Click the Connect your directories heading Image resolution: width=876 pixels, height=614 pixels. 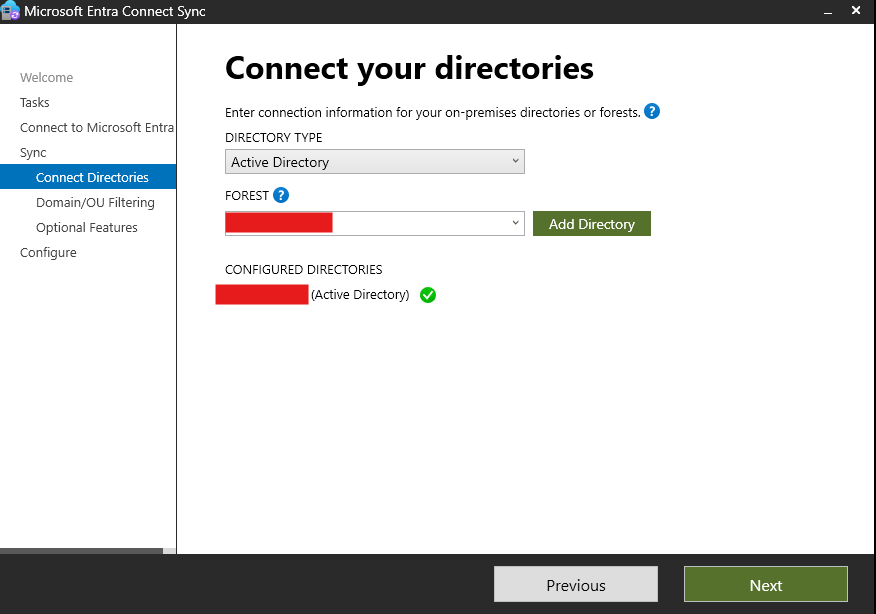(409, 69)
